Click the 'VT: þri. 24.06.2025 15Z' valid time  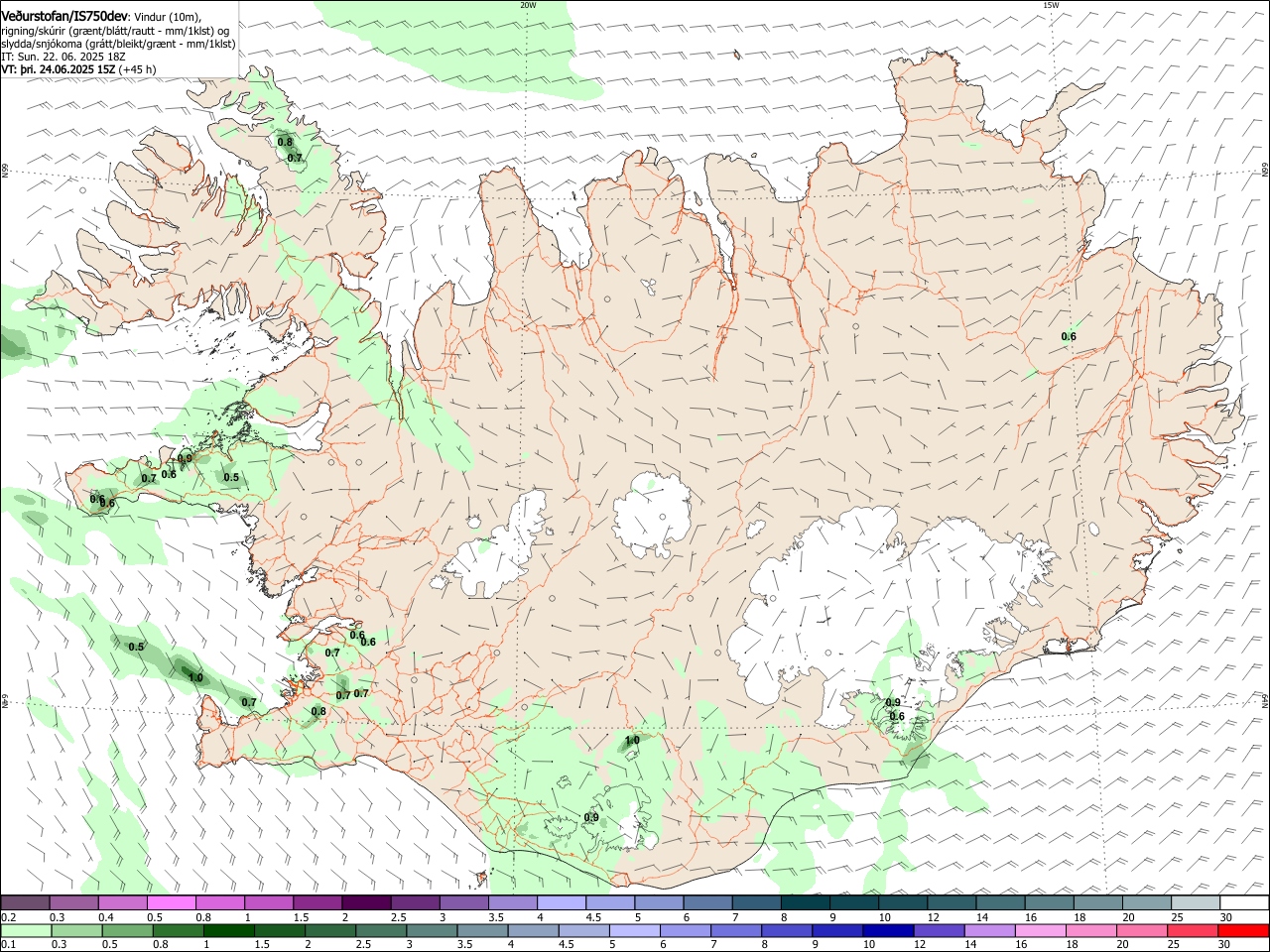pos(59,69)
